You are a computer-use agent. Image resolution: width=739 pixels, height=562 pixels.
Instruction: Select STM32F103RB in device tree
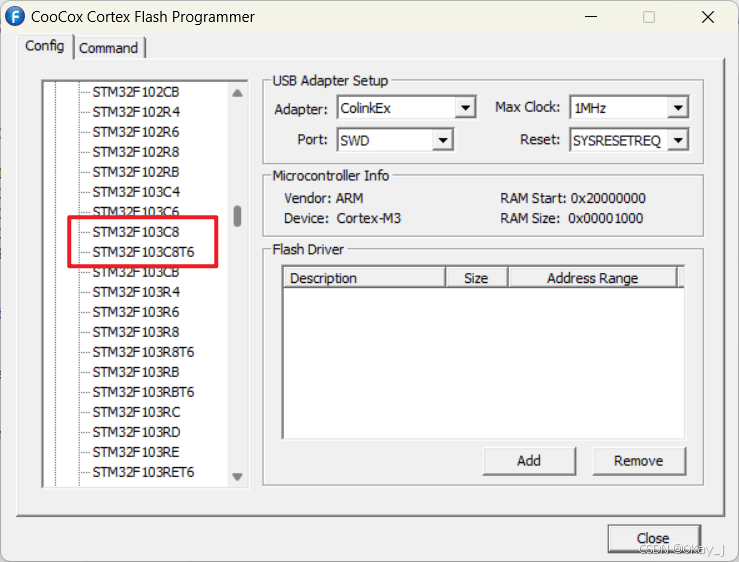[136, 372]
